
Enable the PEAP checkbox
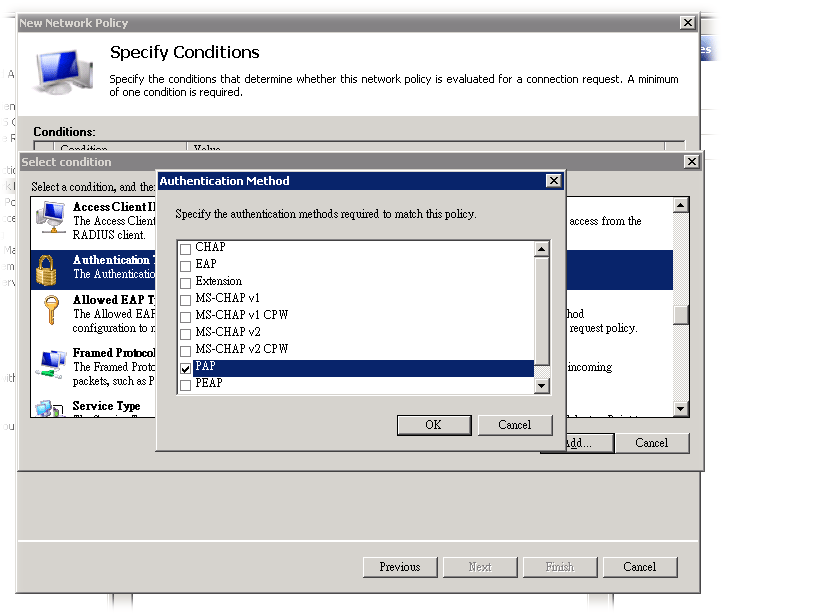[185, 385]
